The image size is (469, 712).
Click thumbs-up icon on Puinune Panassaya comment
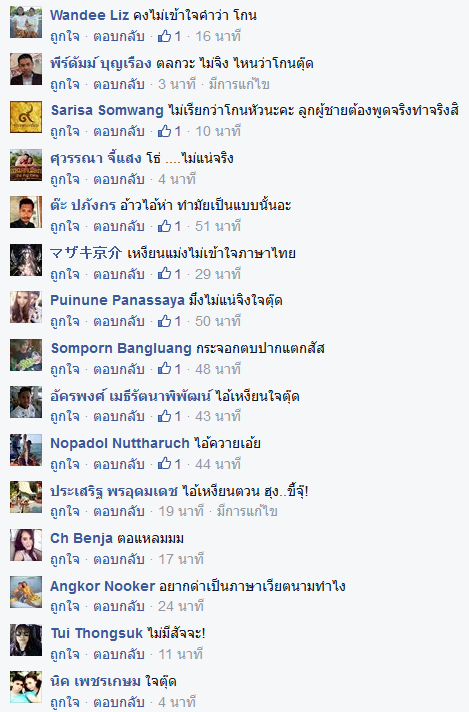coord(164,321)
